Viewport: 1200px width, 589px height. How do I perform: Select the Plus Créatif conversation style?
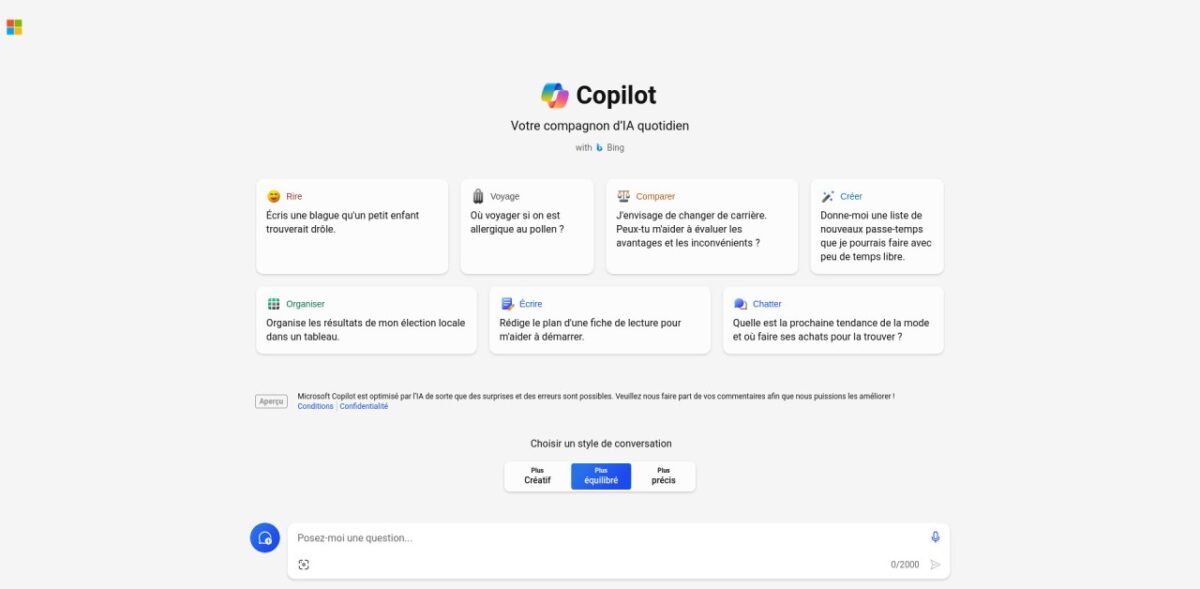click(x=537, y=476)
